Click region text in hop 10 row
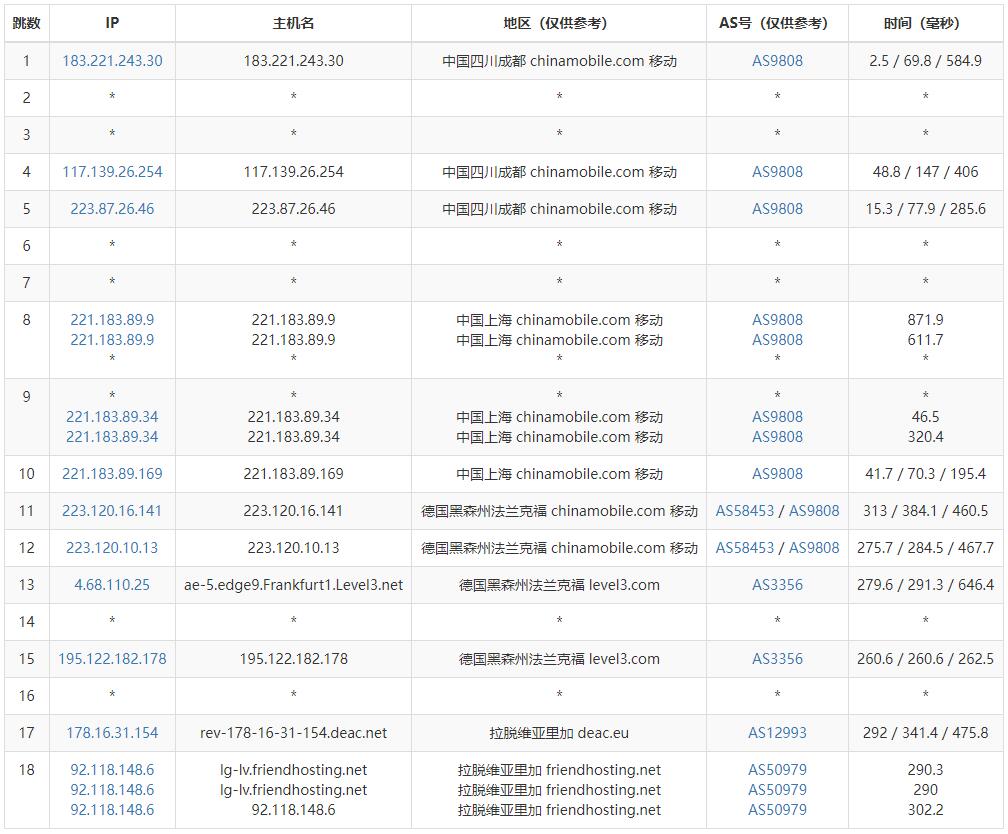 (559, 474)
